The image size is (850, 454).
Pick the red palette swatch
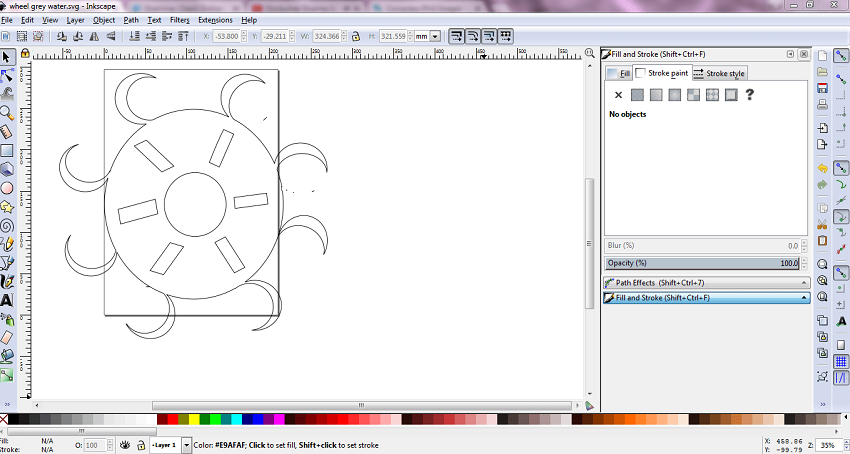coord(173,419)
